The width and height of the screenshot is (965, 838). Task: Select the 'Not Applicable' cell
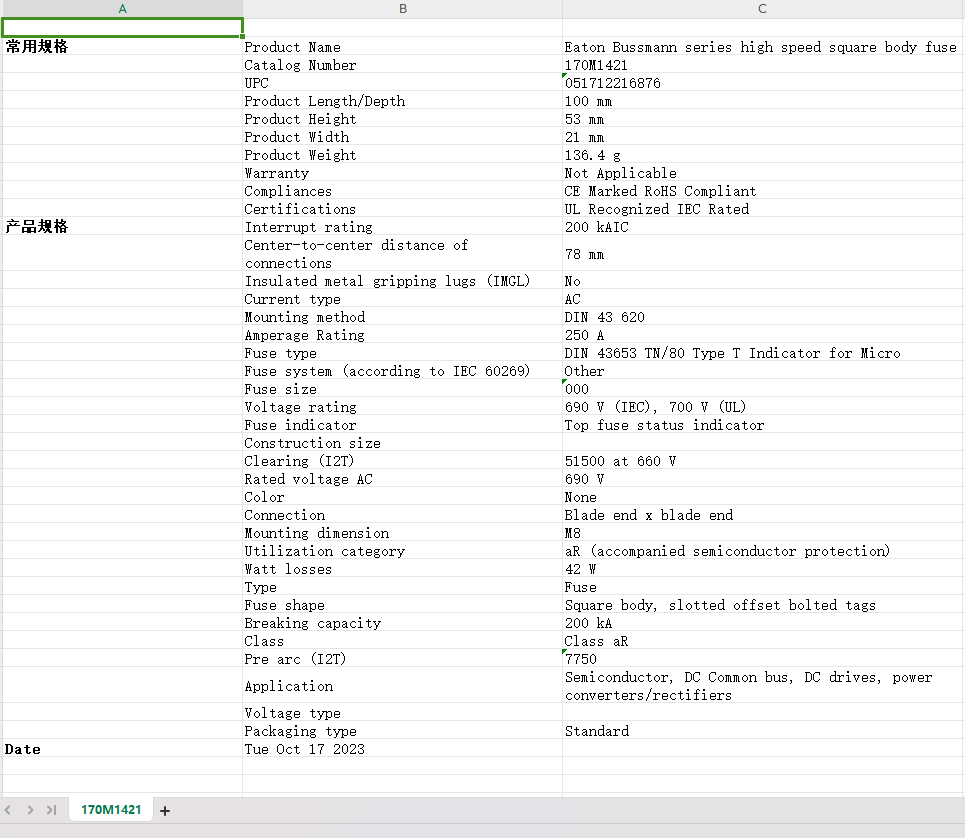click(763, 173)
